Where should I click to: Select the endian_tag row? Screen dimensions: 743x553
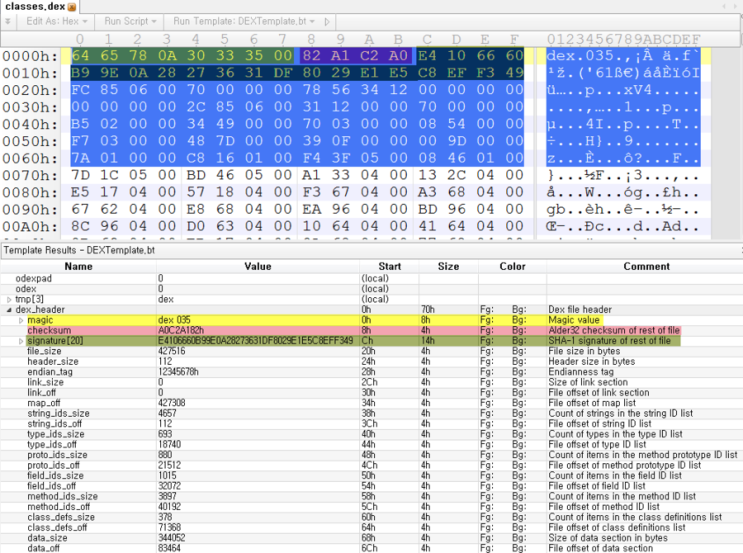[x=372, y=372]
